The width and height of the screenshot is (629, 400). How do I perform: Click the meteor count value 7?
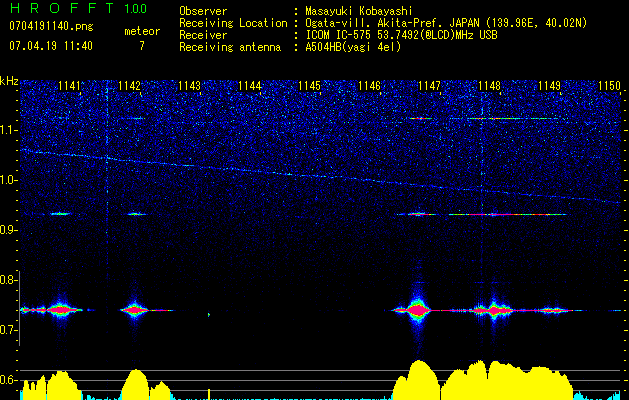(x=142, y=46)
